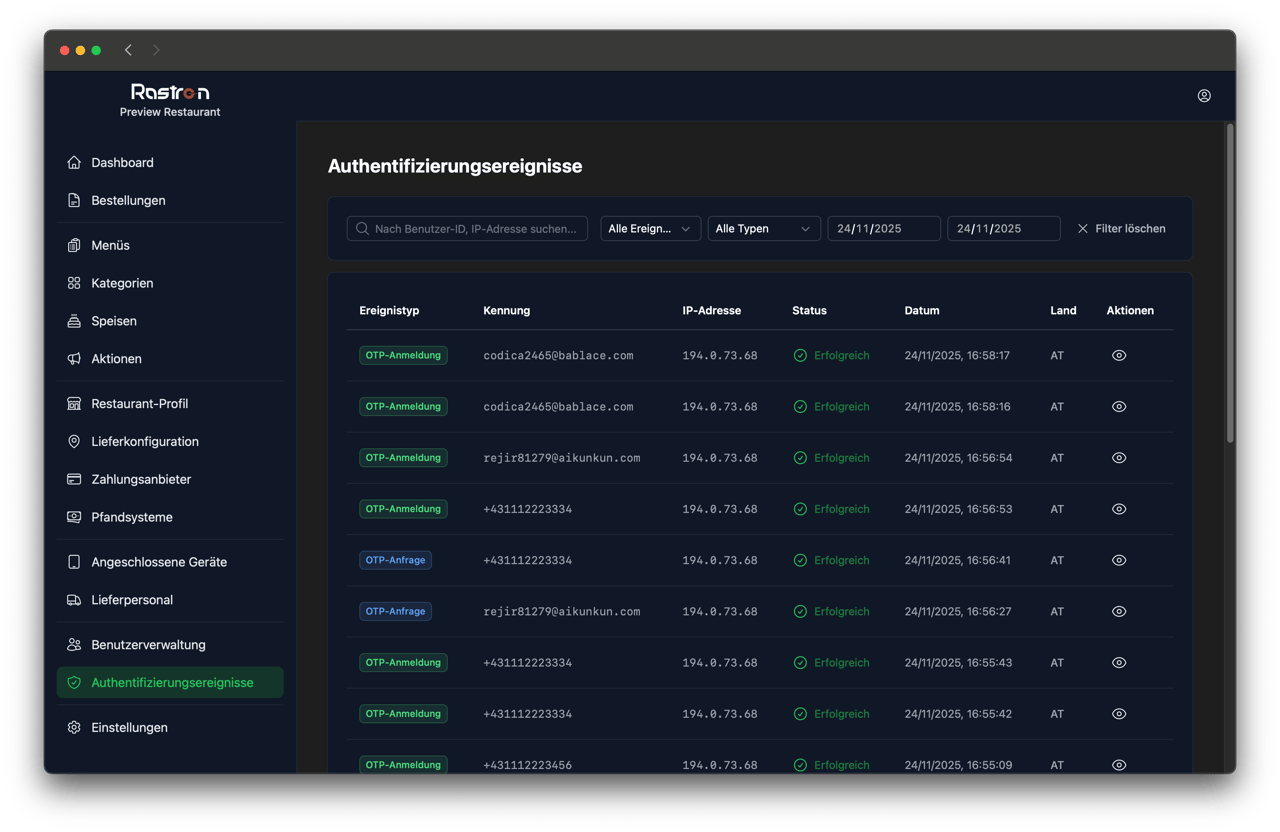
Task: Click the Lieferkonfiguration location pin icon
Action: [x=74, y=442]
